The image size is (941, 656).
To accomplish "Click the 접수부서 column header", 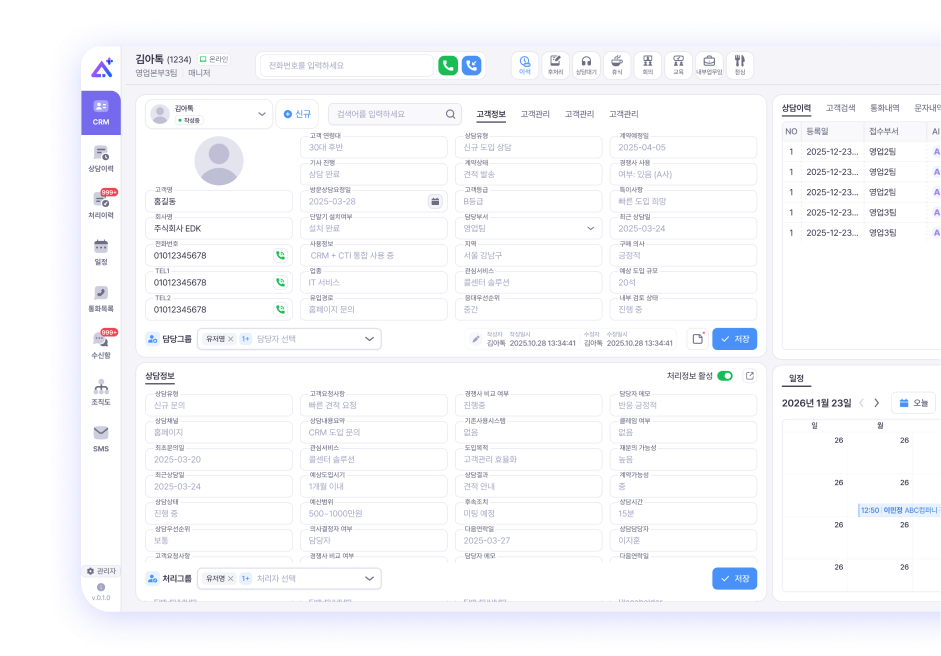I will pos(894,131).
